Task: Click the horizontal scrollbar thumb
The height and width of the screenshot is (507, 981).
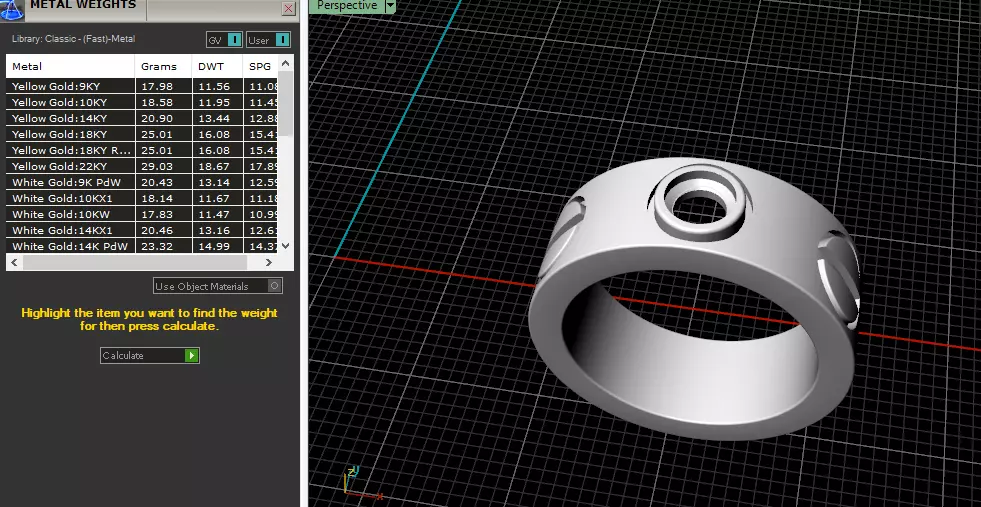Action: pyautogui.click(x=136, y=262)
